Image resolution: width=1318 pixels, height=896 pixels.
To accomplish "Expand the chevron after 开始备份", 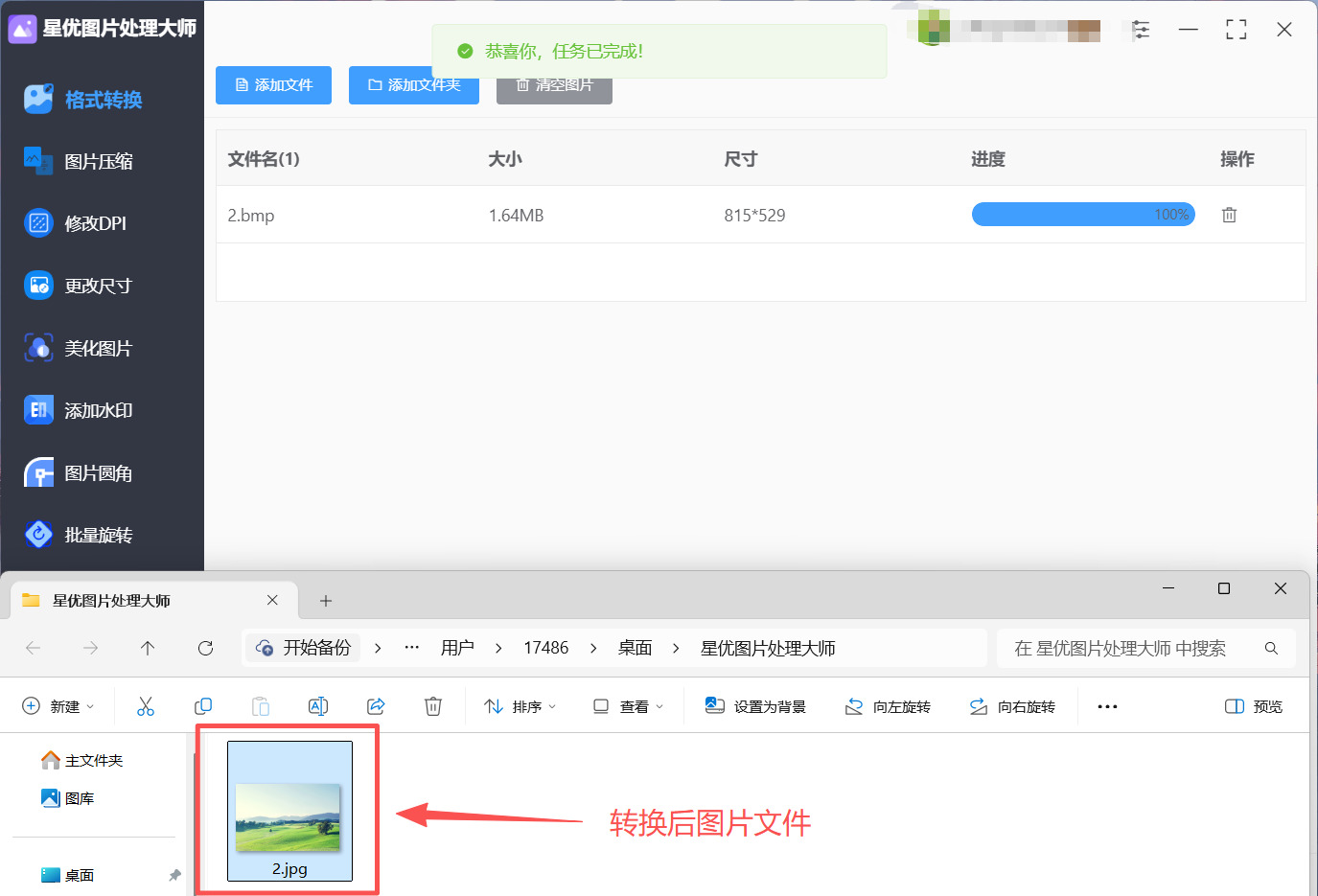I will (x=378, y=648).
